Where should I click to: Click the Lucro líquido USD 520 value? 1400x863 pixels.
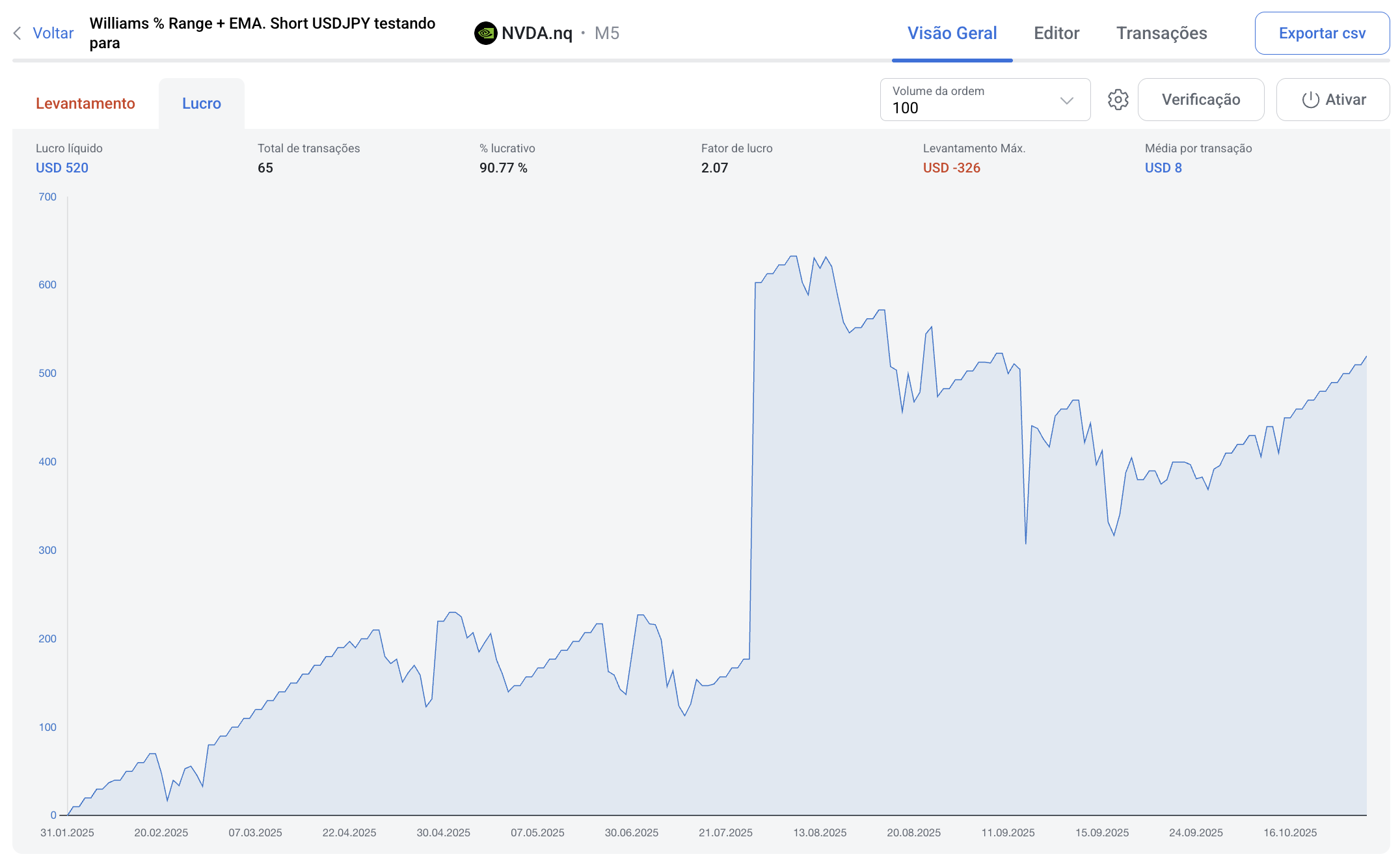pos(62,168)
